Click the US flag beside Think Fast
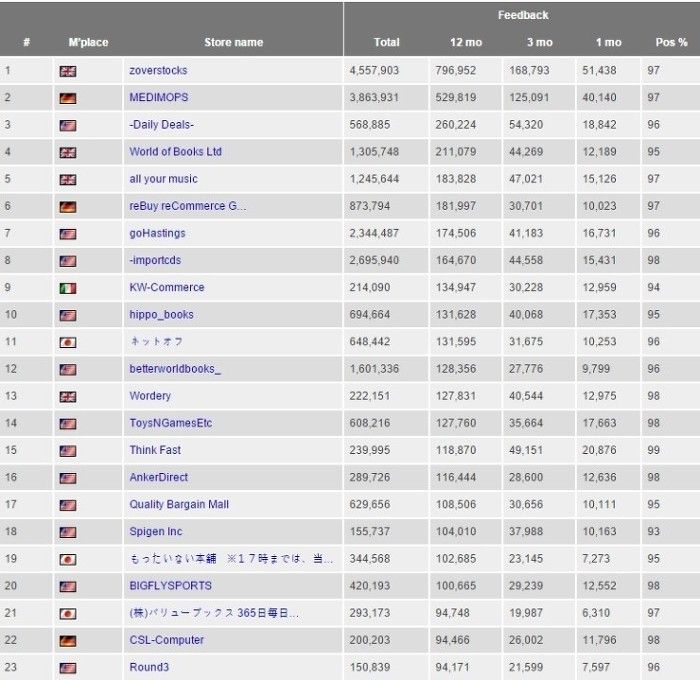Image resolution: width=700 pixels, height=680 pixels. tap(68, 451)
